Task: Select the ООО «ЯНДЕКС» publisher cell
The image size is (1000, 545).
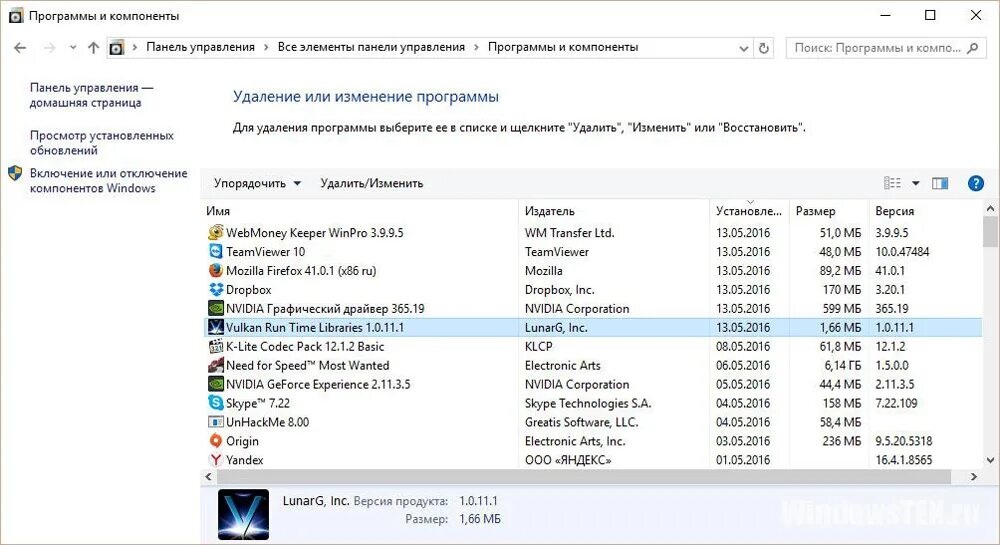Action: (568, 460)
